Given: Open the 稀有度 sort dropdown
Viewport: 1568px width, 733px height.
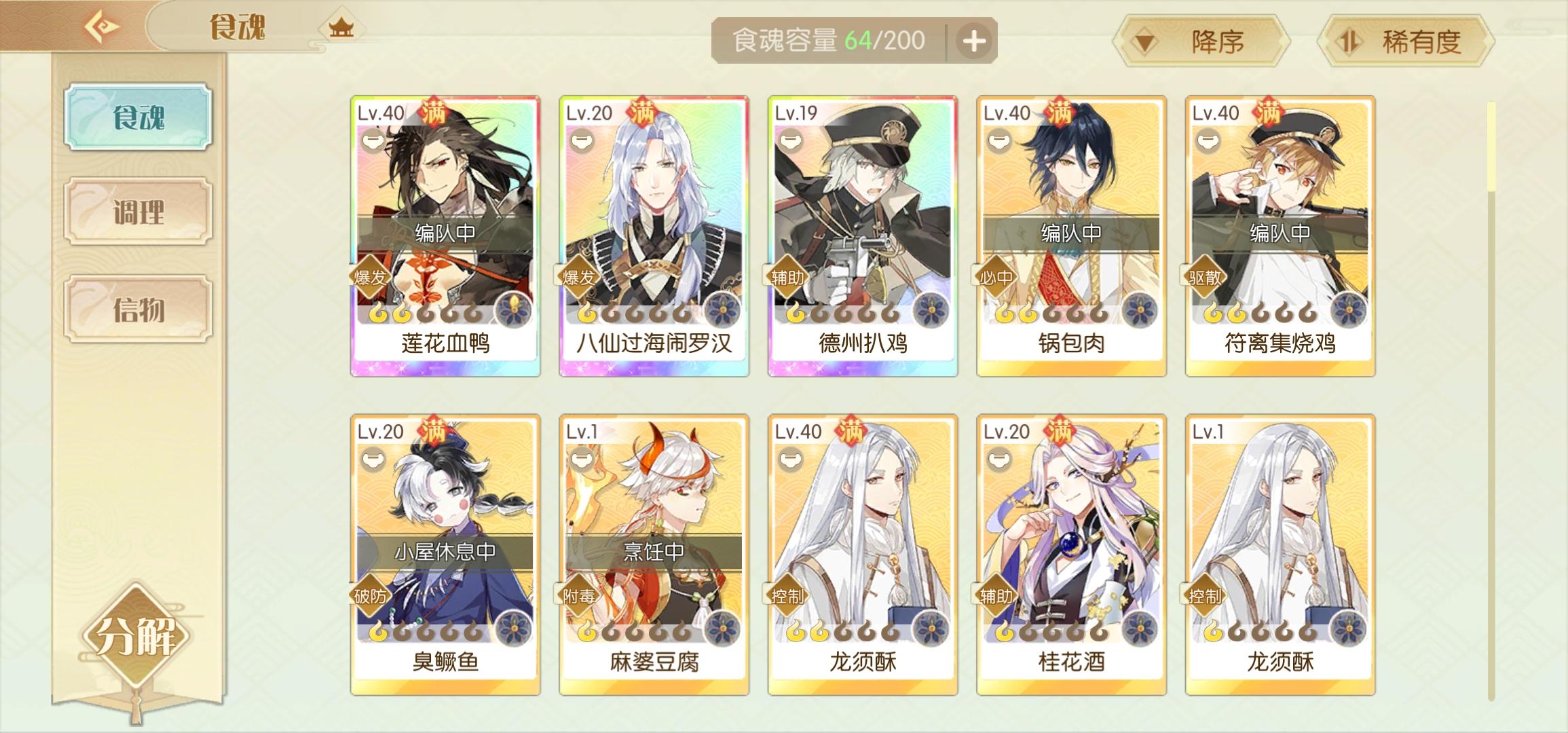Looking at the screenshot, I should click(x=1406, y=42).
